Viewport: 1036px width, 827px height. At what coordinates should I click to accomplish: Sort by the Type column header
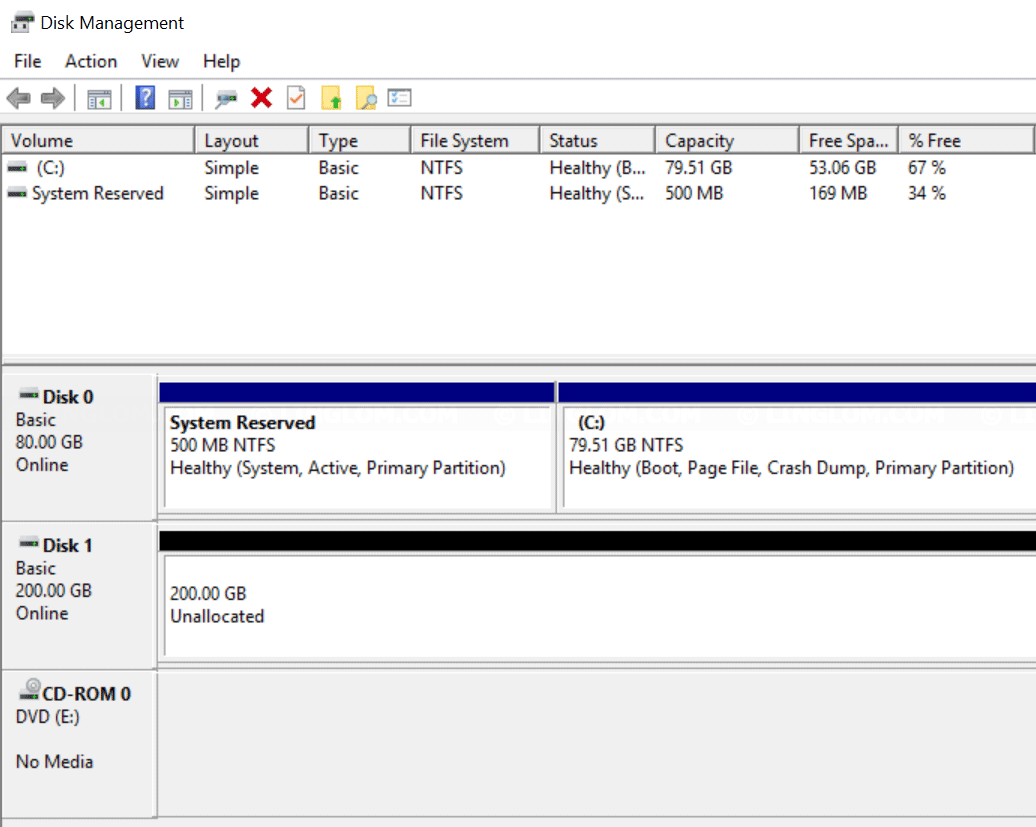[x=360, y=141]
